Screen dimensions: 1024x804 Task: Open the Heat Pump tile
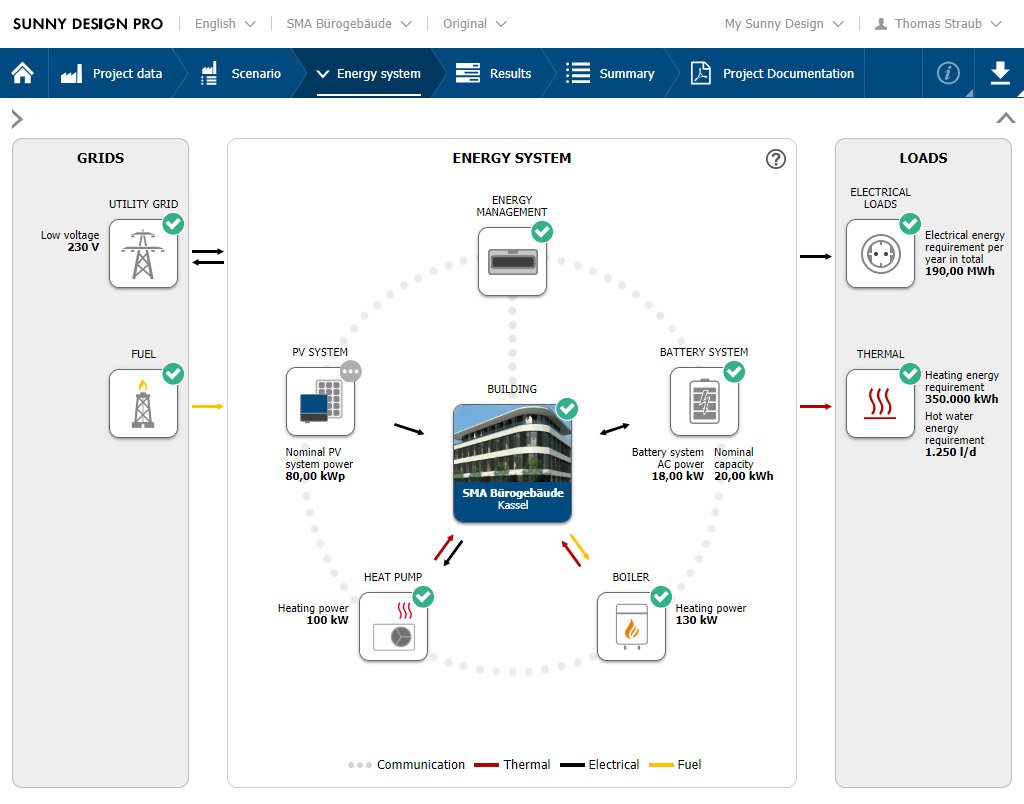(393, 626)
